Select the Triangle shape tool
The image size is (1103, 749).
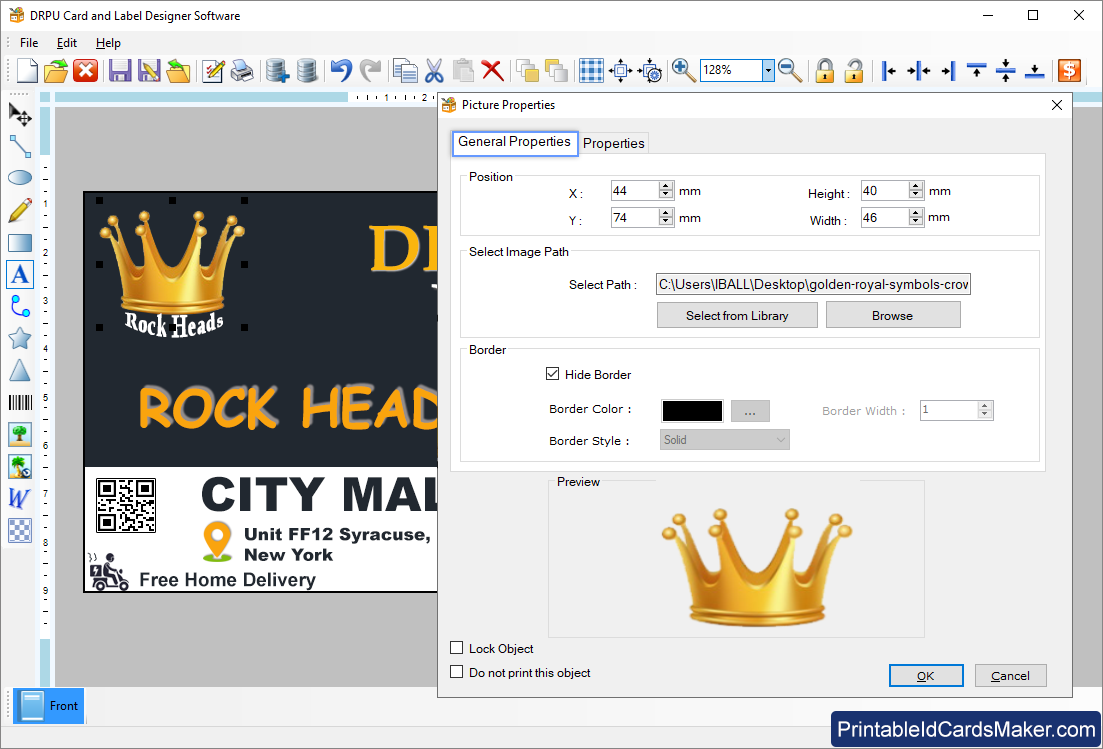(x=20, y=370)
